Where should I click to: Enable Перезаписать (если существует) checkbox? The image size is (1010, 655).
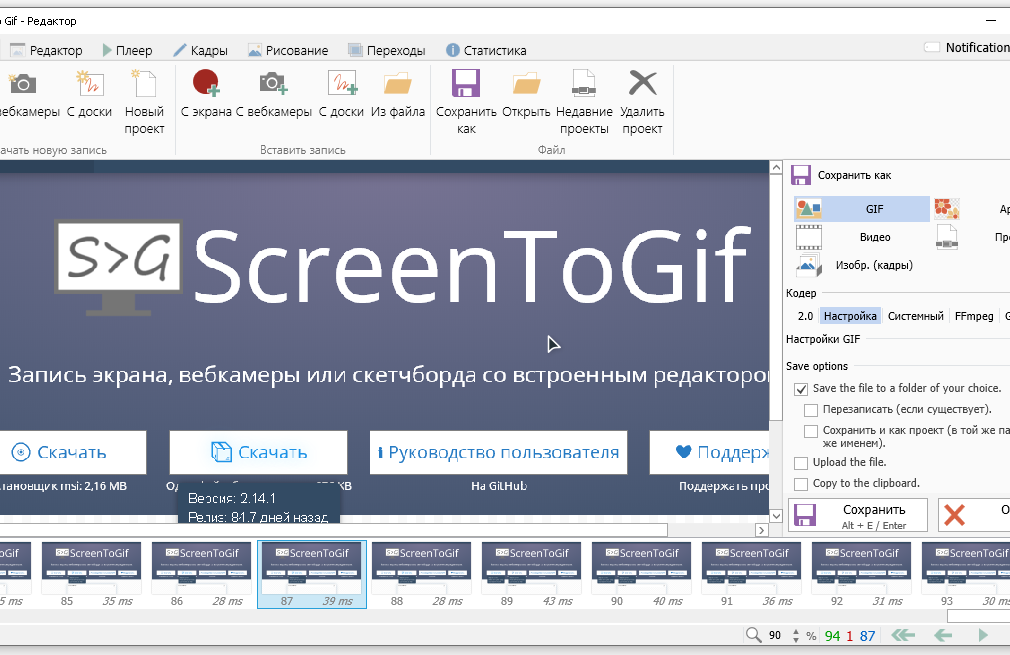tap(811, 410)
